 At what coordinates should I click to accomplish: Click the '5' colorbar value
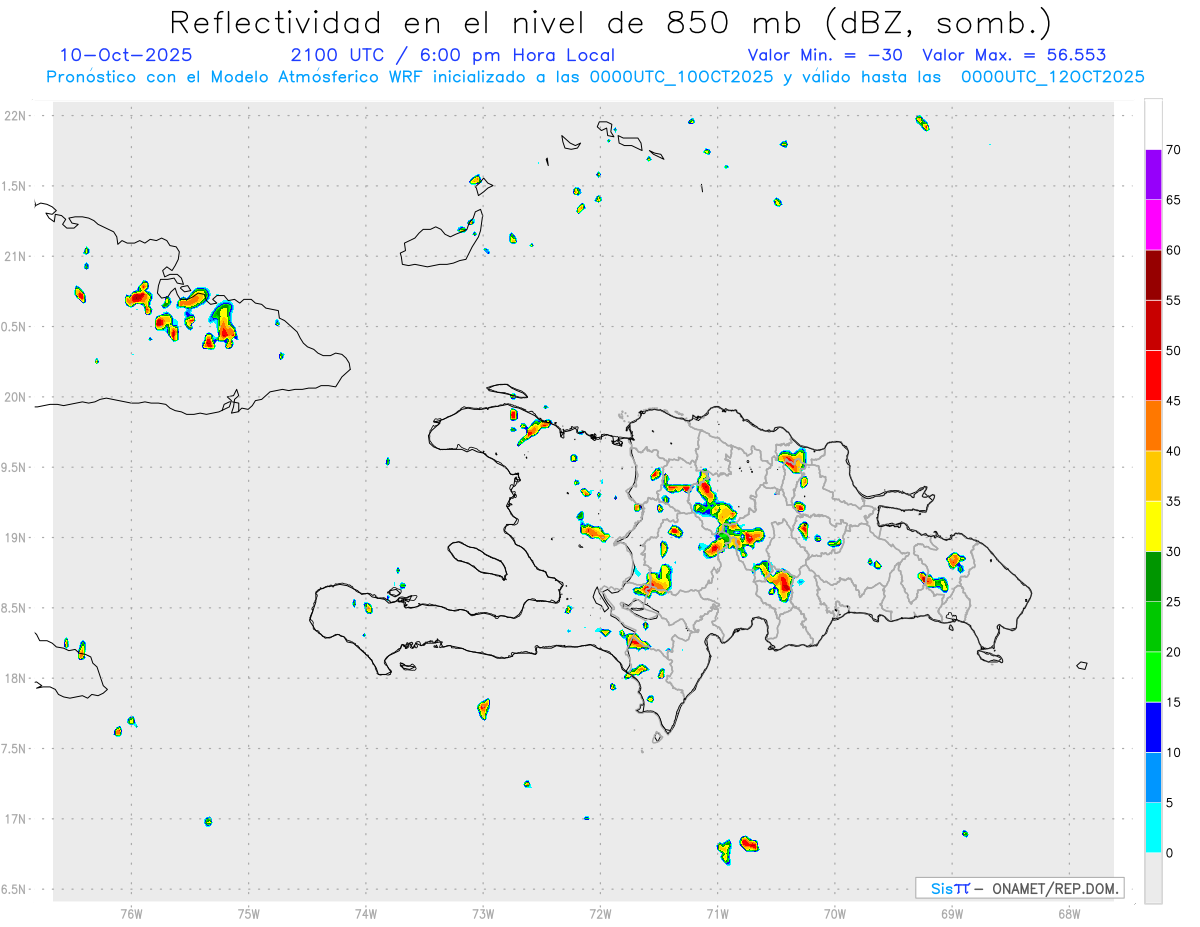click(1170, 803)
